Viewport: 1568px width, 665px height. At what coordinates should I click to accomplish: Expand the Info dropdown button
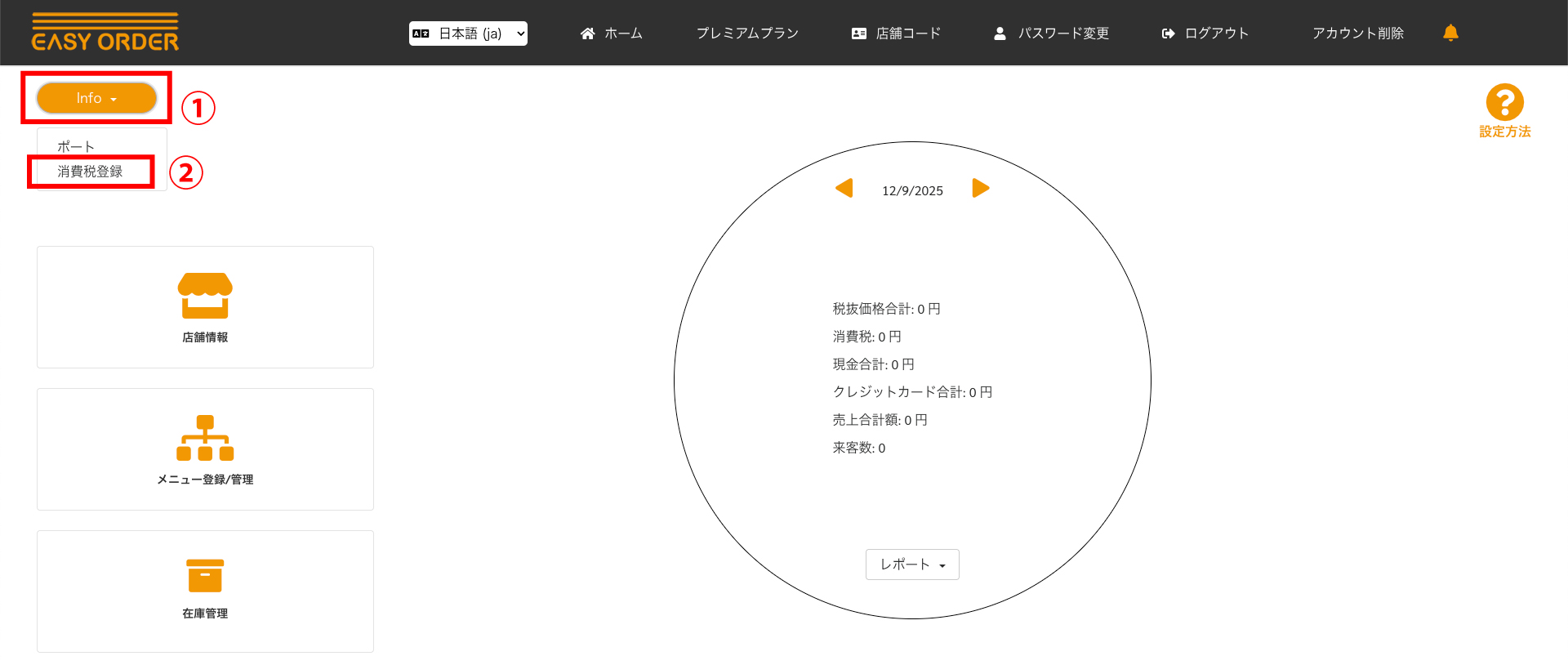[x=96, y=98]
